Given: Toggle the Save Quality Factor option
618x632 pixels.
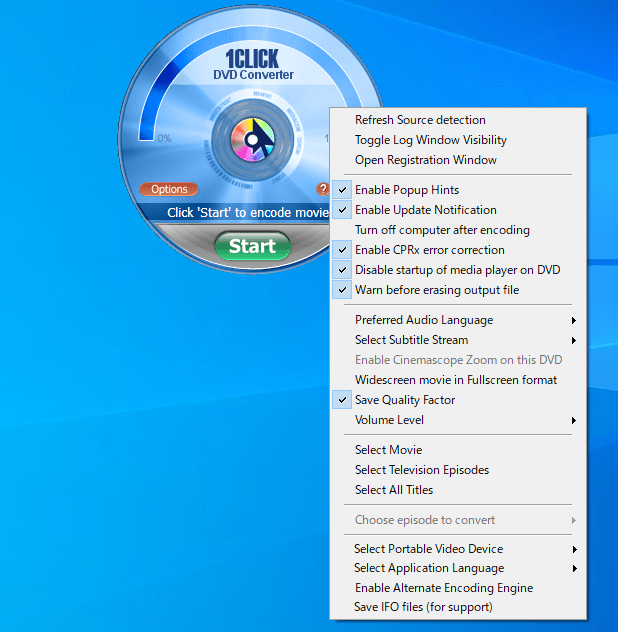Looking at the screenshot, I should coord(458,400).
